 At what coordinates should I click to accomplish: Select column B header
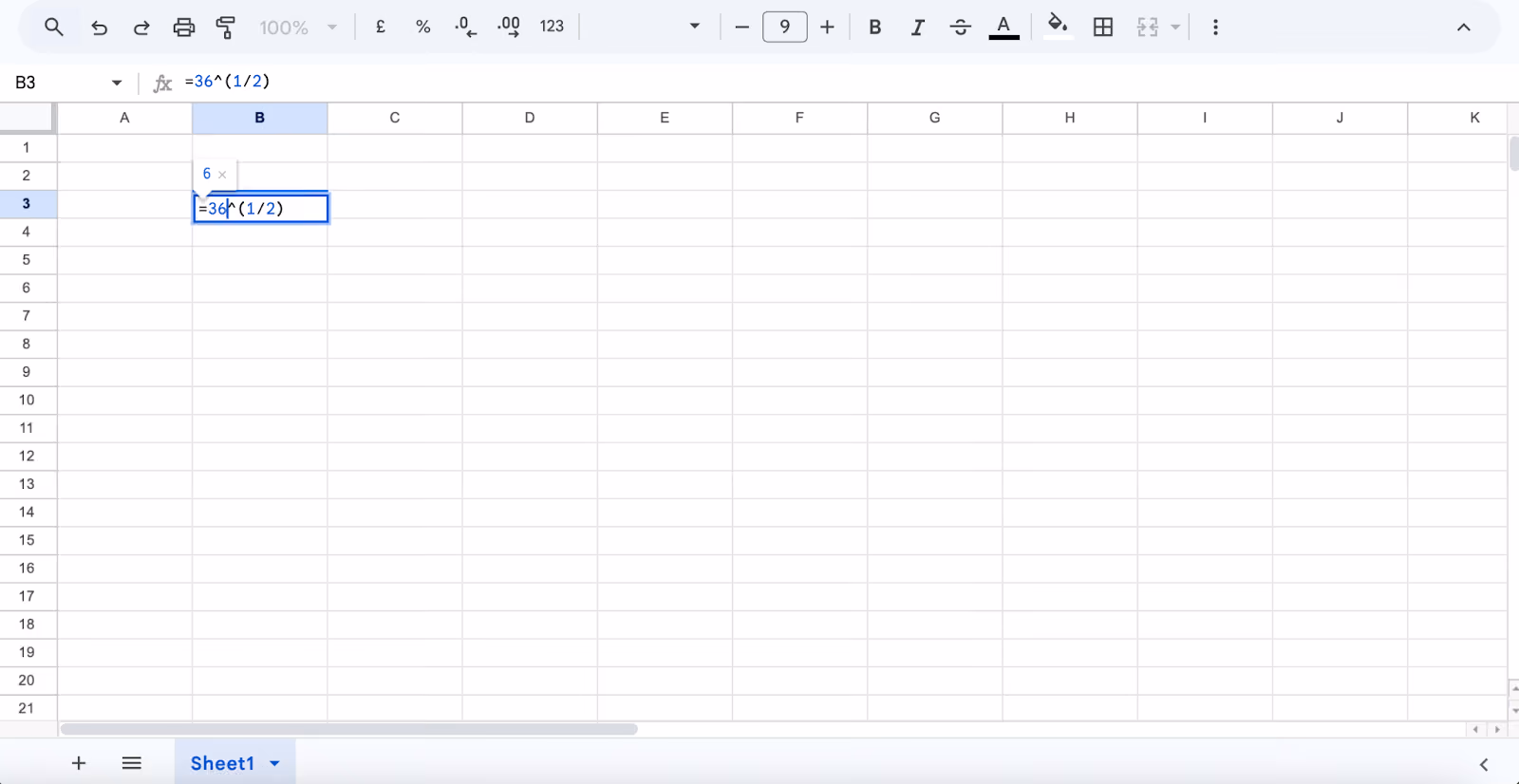(260, 118)
